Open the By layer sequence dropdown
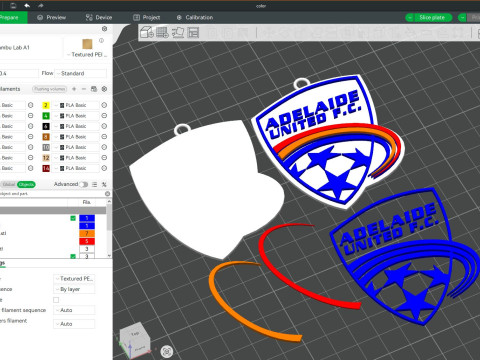The image size is (480, 360). 74,289
